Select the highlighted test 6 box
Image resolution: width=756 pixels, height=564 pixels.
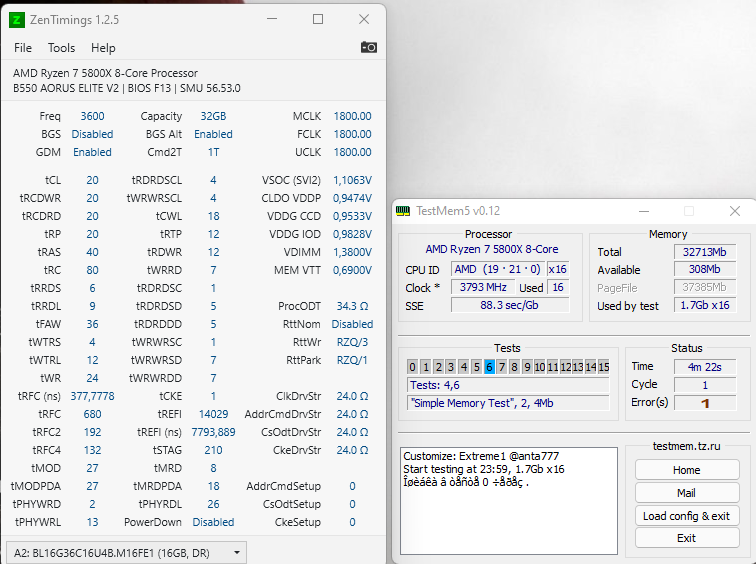click(x=489, y=367)
